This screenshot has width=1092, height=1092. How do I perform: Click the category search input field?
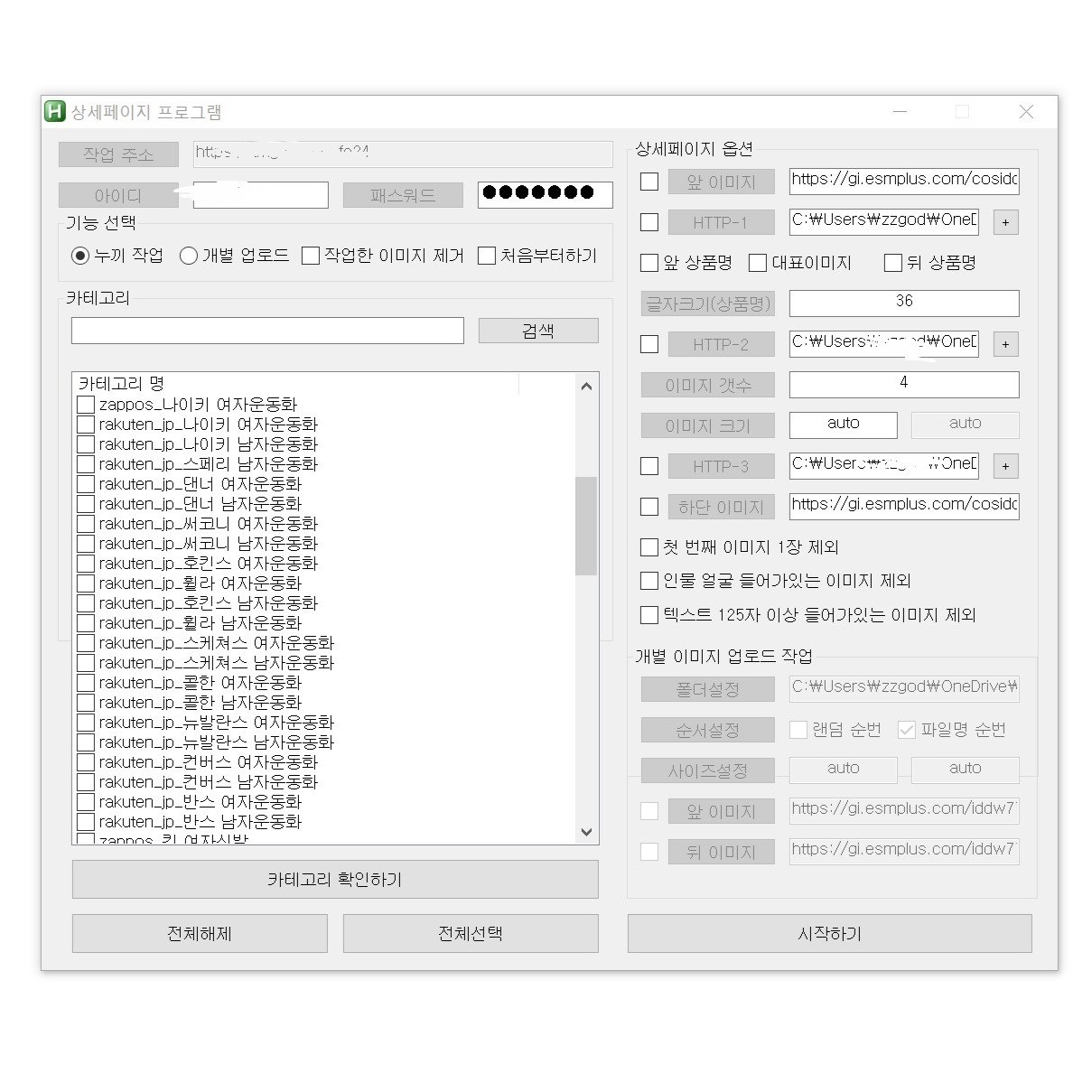pyautogui.click(x=267, y=331)
